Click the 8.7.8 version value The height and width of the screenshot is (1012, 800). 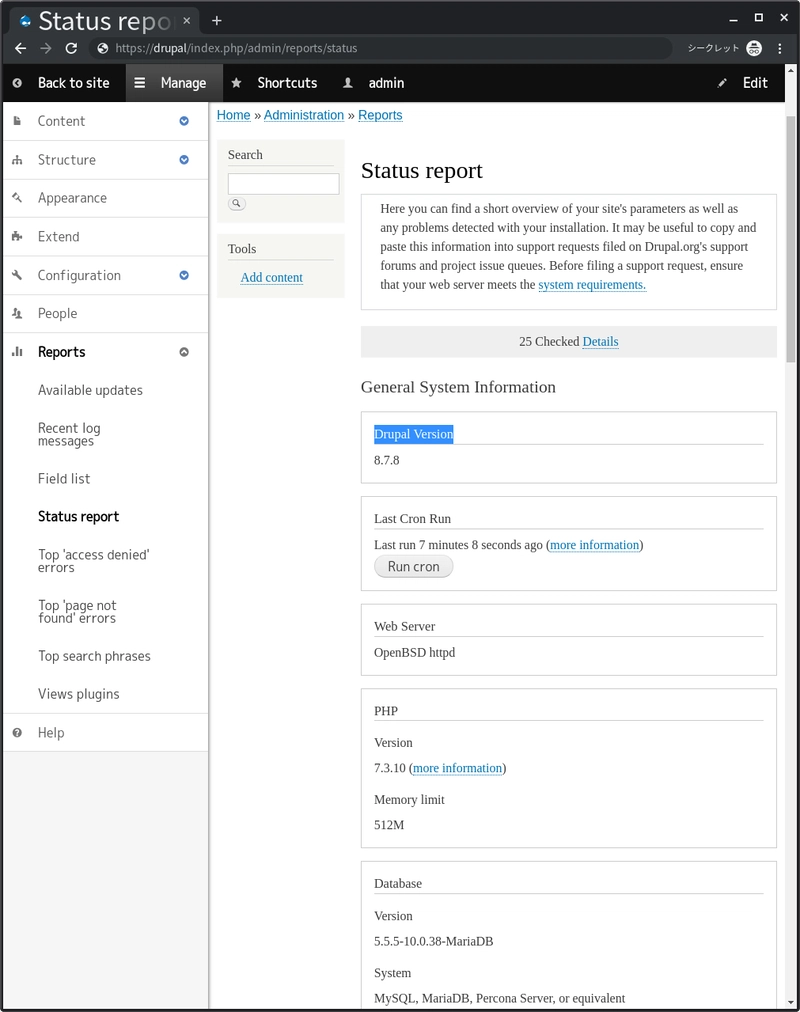(x=386, y=460)
